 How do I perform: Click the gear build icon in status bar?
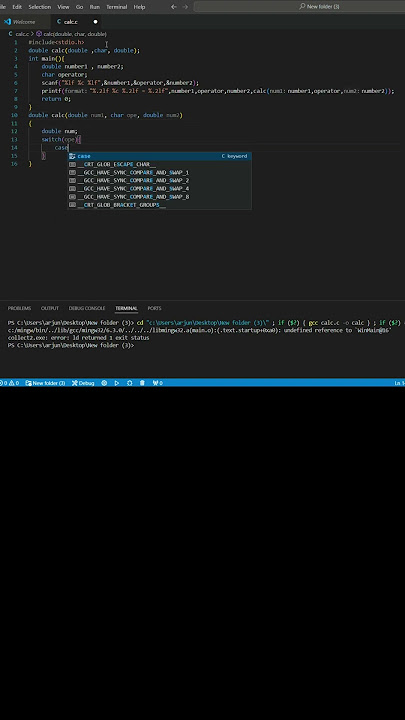[x=104, y=383]
